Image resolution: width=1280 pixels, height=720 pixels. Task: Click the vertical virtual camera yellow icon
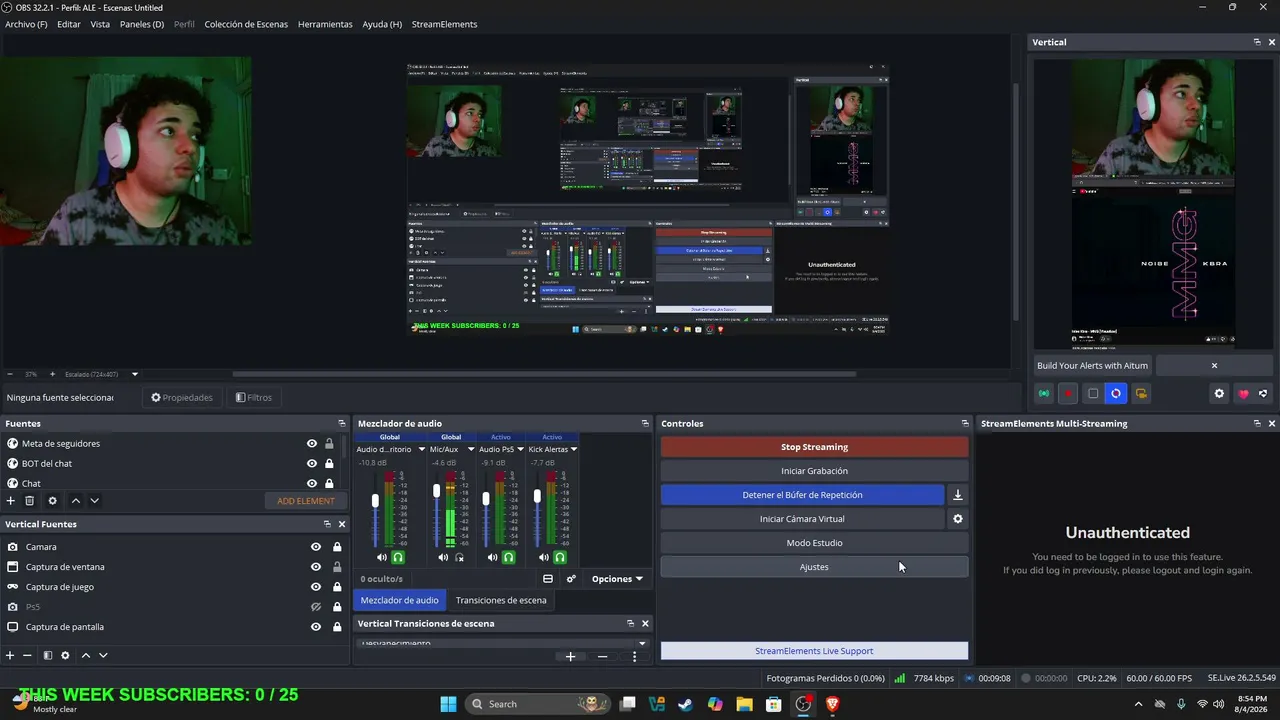coord(1141,394)
